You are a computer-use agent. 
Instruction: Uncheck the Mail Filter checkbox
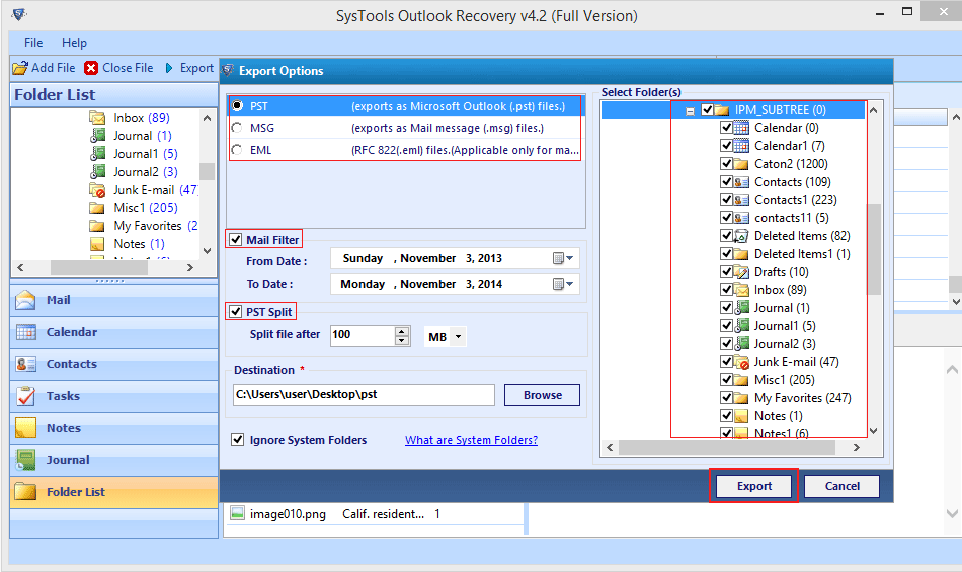pos(236,239)
